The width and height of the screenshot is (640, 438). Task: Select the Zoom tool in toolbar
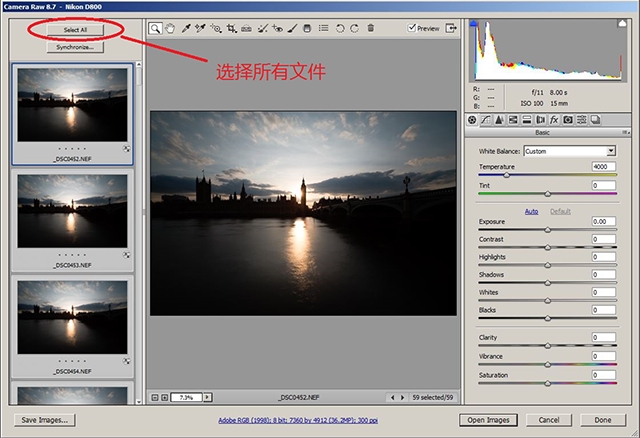click(156, 29)
